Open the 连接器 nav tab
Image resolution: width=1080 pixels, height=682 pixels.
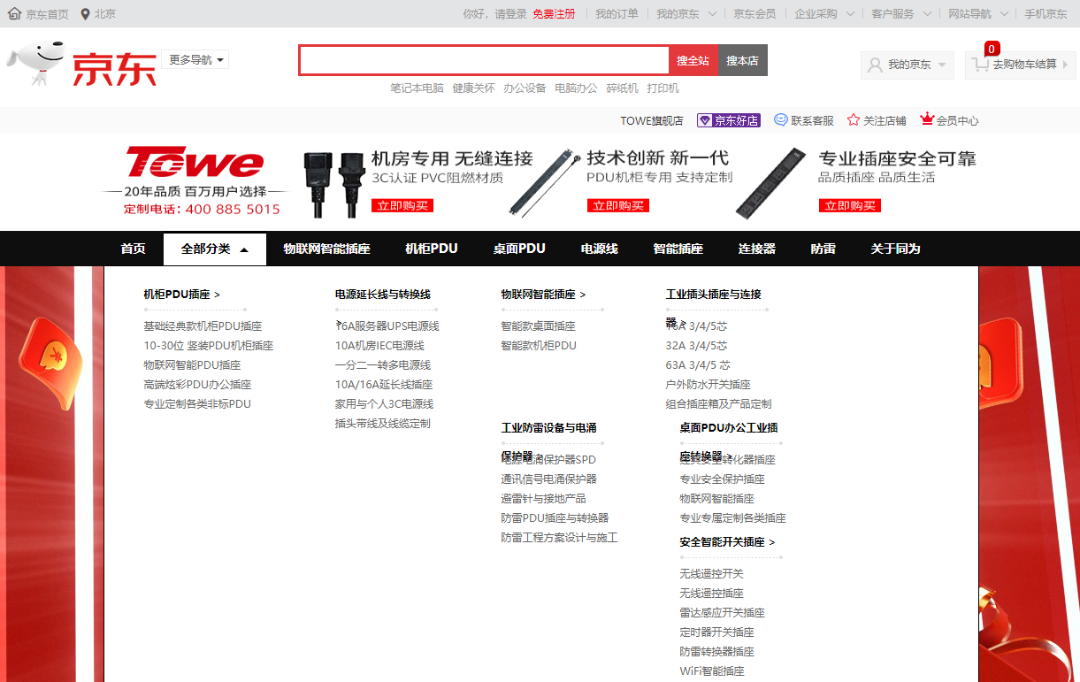tap(756, 249)
